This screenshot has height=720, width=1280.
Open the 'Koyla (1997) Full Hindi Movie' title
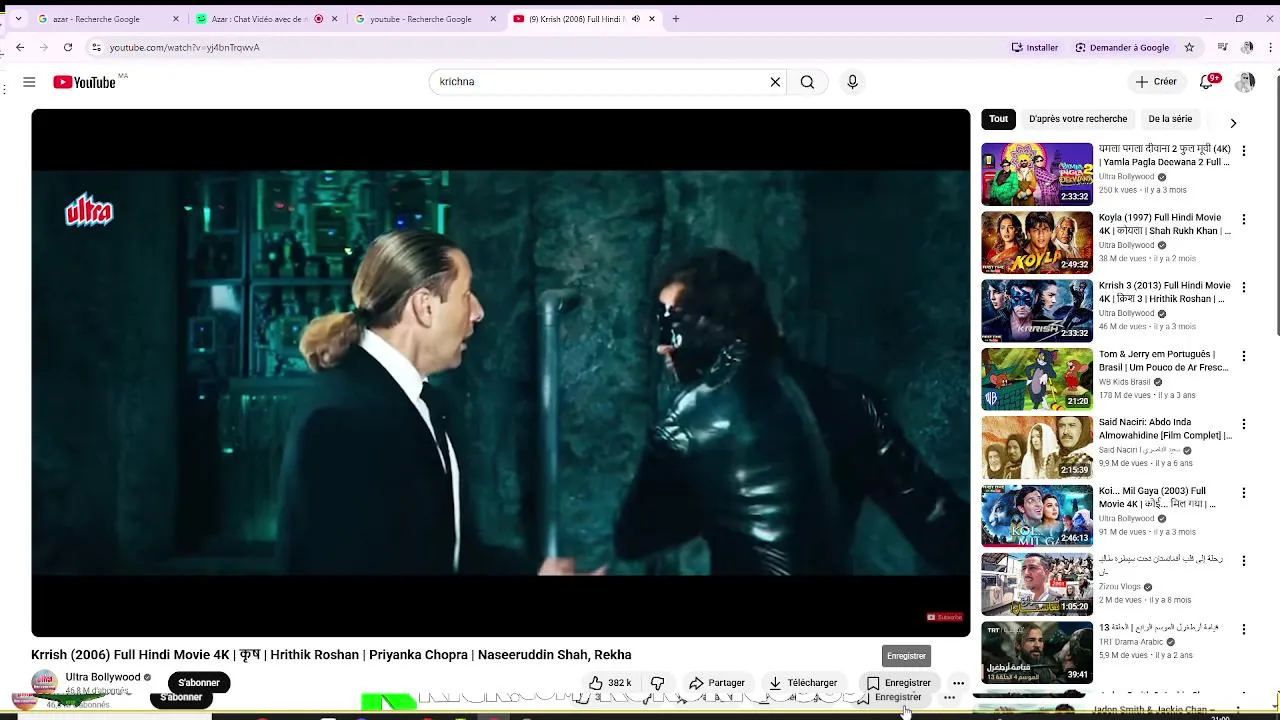(1165, 224)
